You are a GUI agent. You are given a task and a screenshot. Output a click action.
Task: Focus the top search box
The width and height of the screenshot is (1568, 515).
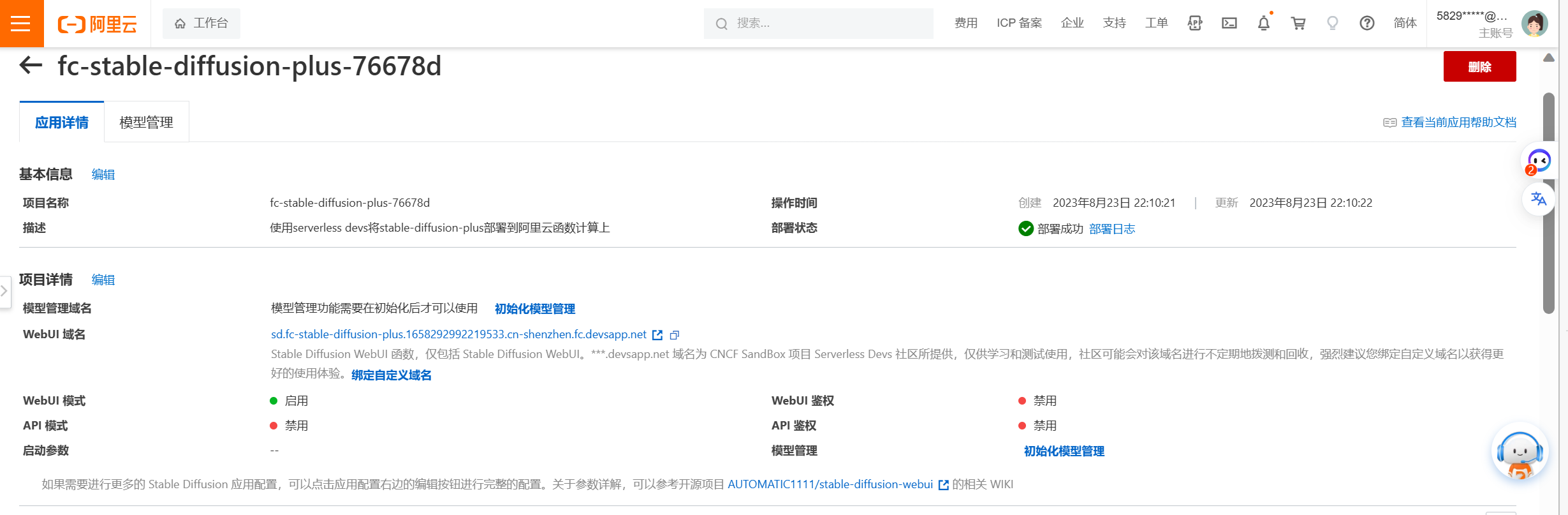point(819,24)
